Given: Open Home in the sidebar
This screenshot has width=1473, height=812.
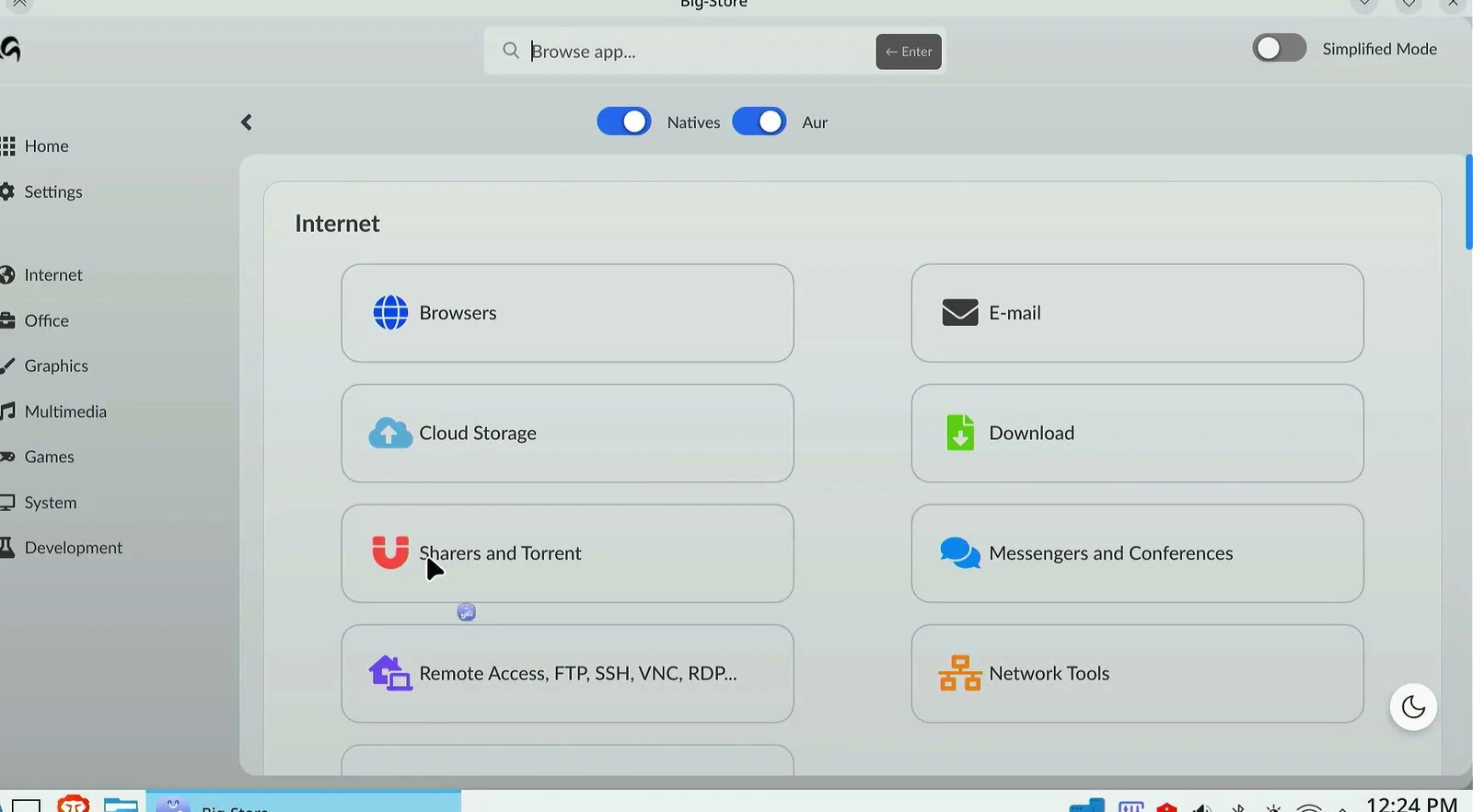Looking at the screenshot, I should (x=46, y=146).
